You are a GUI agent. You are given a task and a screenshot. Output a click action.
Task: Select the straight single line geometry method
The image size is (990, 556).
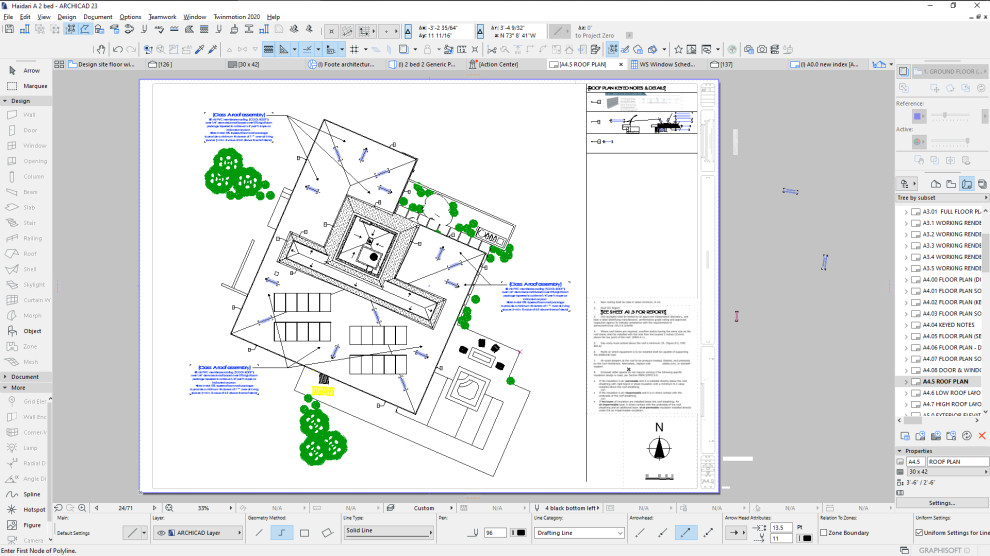point(259,533)
